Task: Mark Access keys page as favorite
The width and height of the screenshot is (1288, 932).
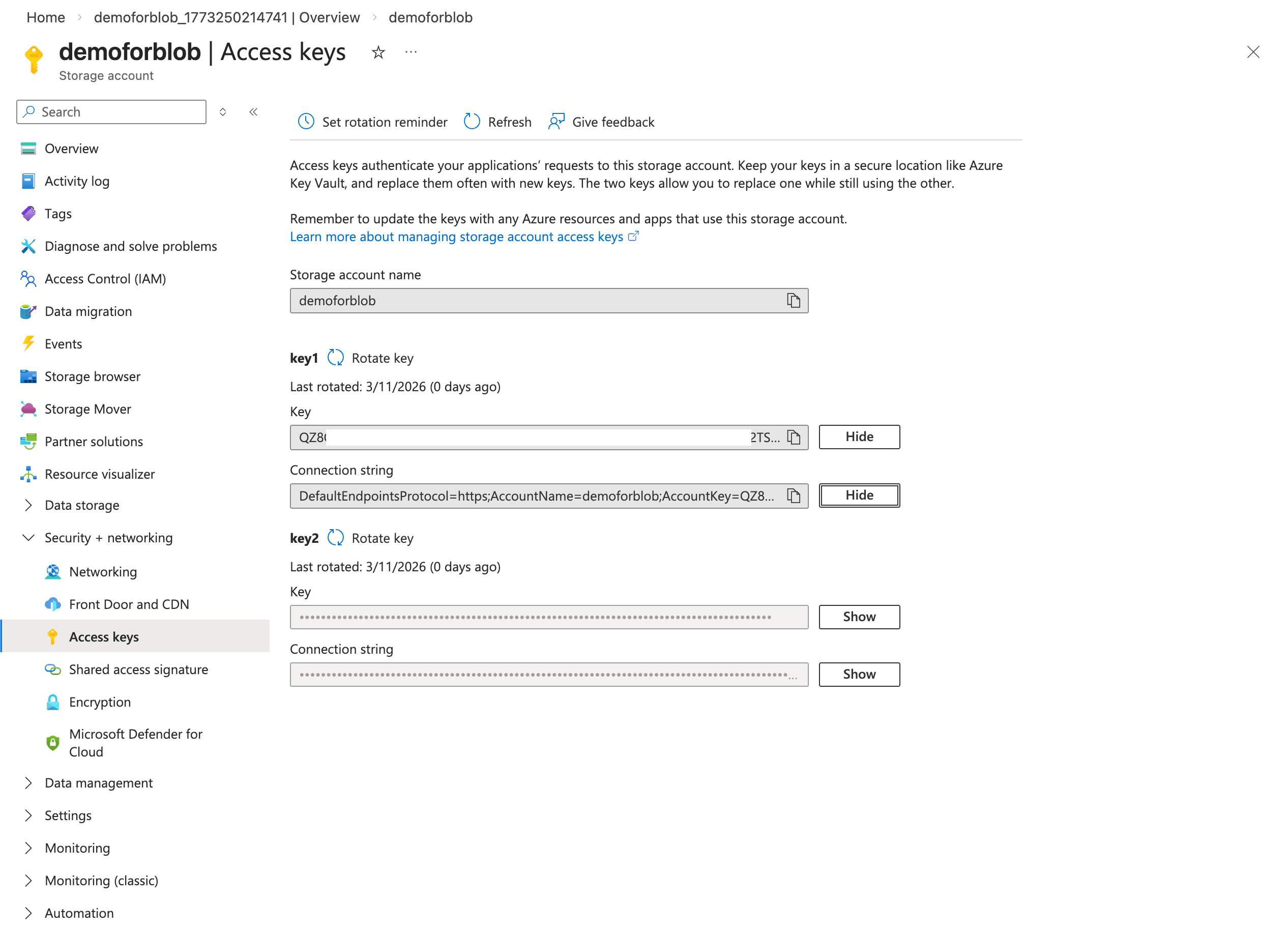Action: [377, 52]
